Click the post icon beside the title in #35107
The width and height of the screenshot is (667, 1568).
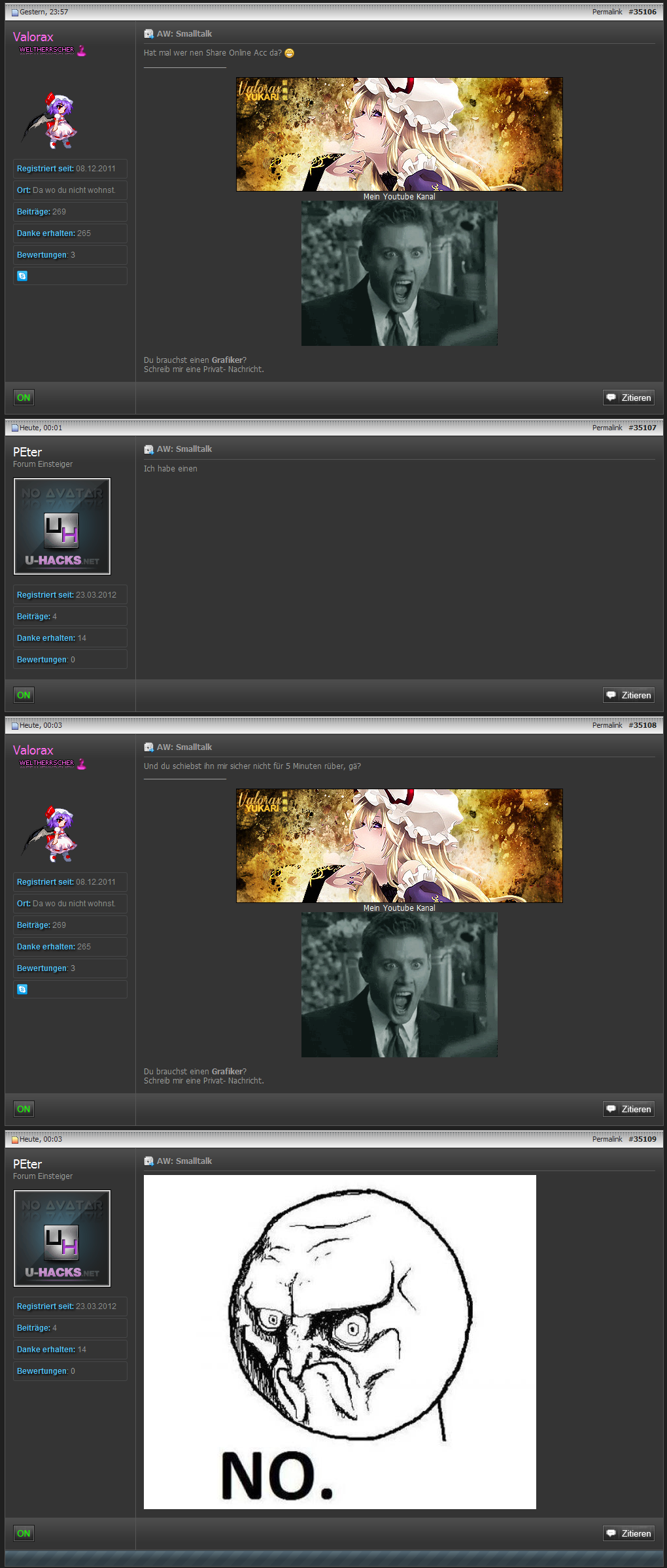[148, 449]
